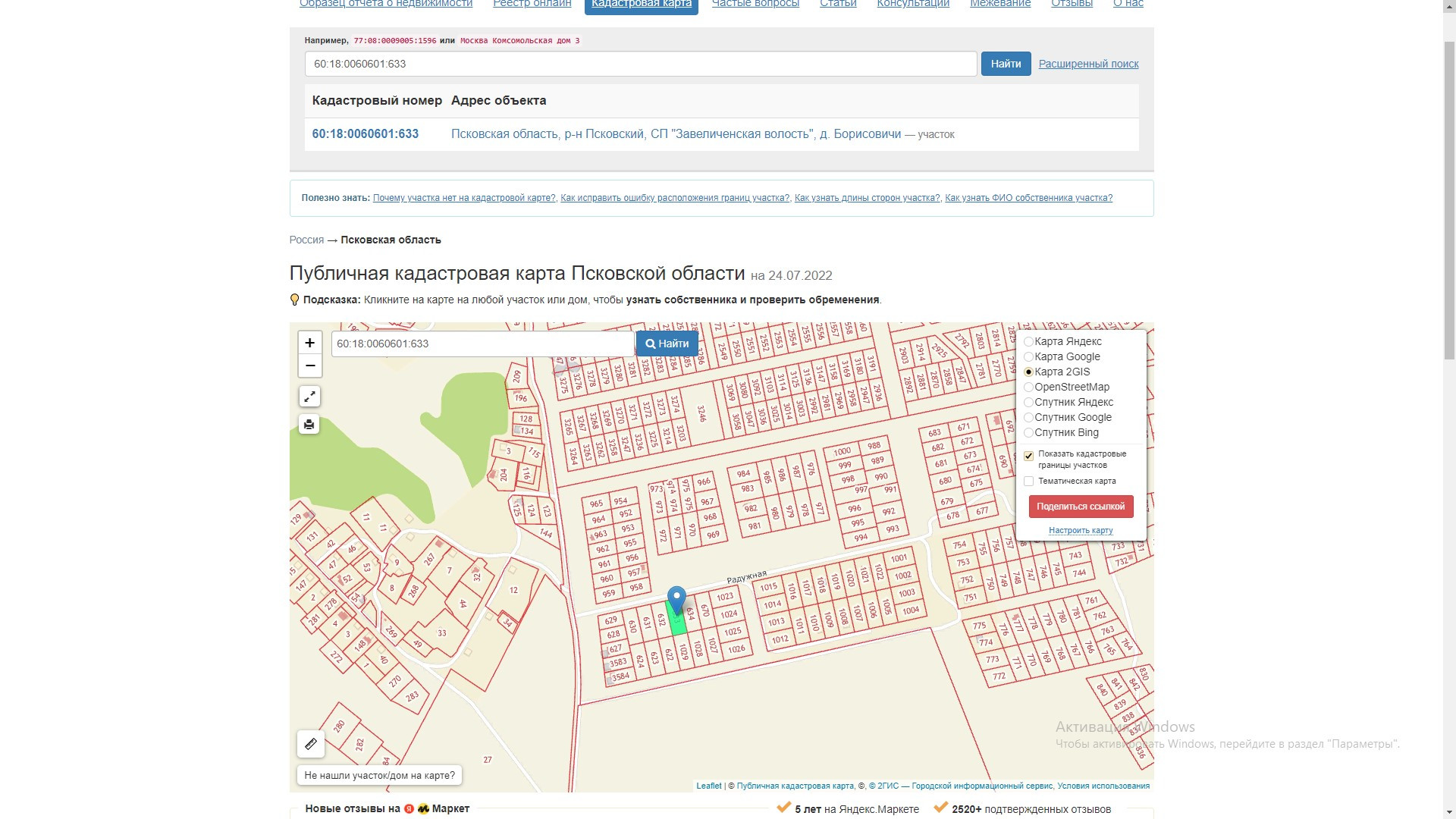Open the Настроить карту link
This screenshot has height=819, width=1456.
click(1081, 531)
